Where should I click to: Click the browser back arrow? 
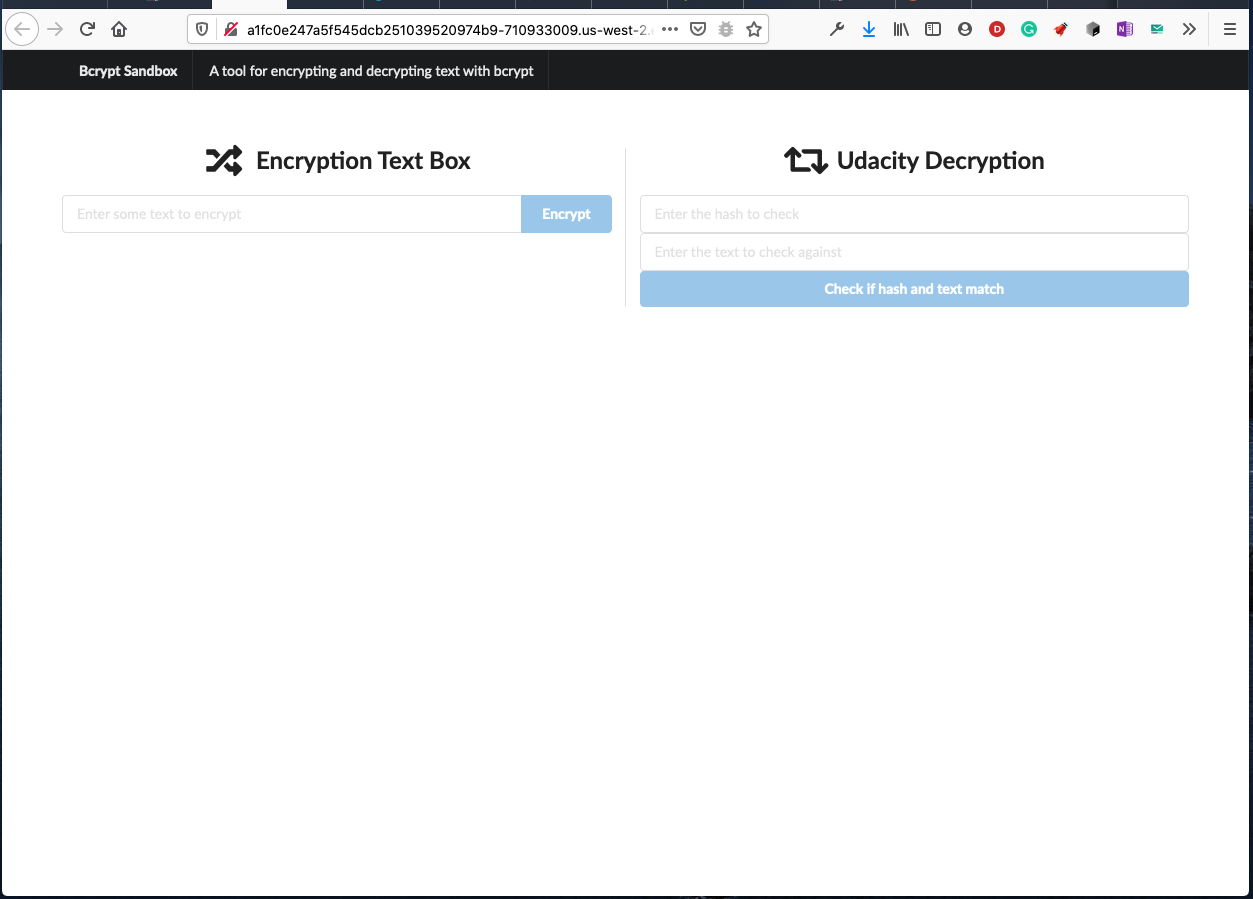22,29
